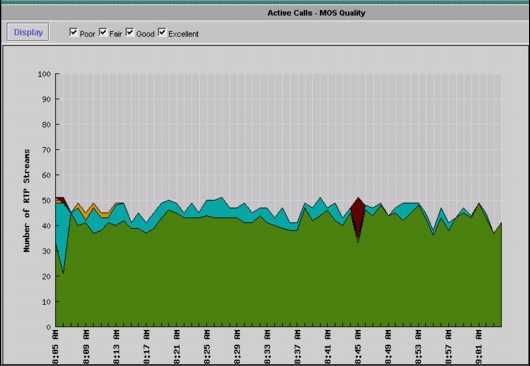Select the 8:21 AM time axis label
Screen dimensions: 530x366
tap(176, 348)
